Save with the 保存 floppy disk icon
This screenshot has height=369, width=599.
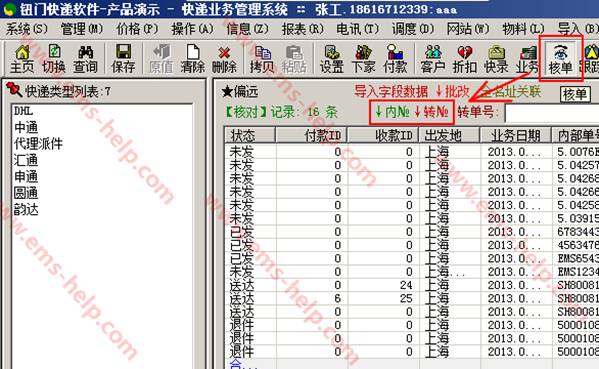point(123,59)
